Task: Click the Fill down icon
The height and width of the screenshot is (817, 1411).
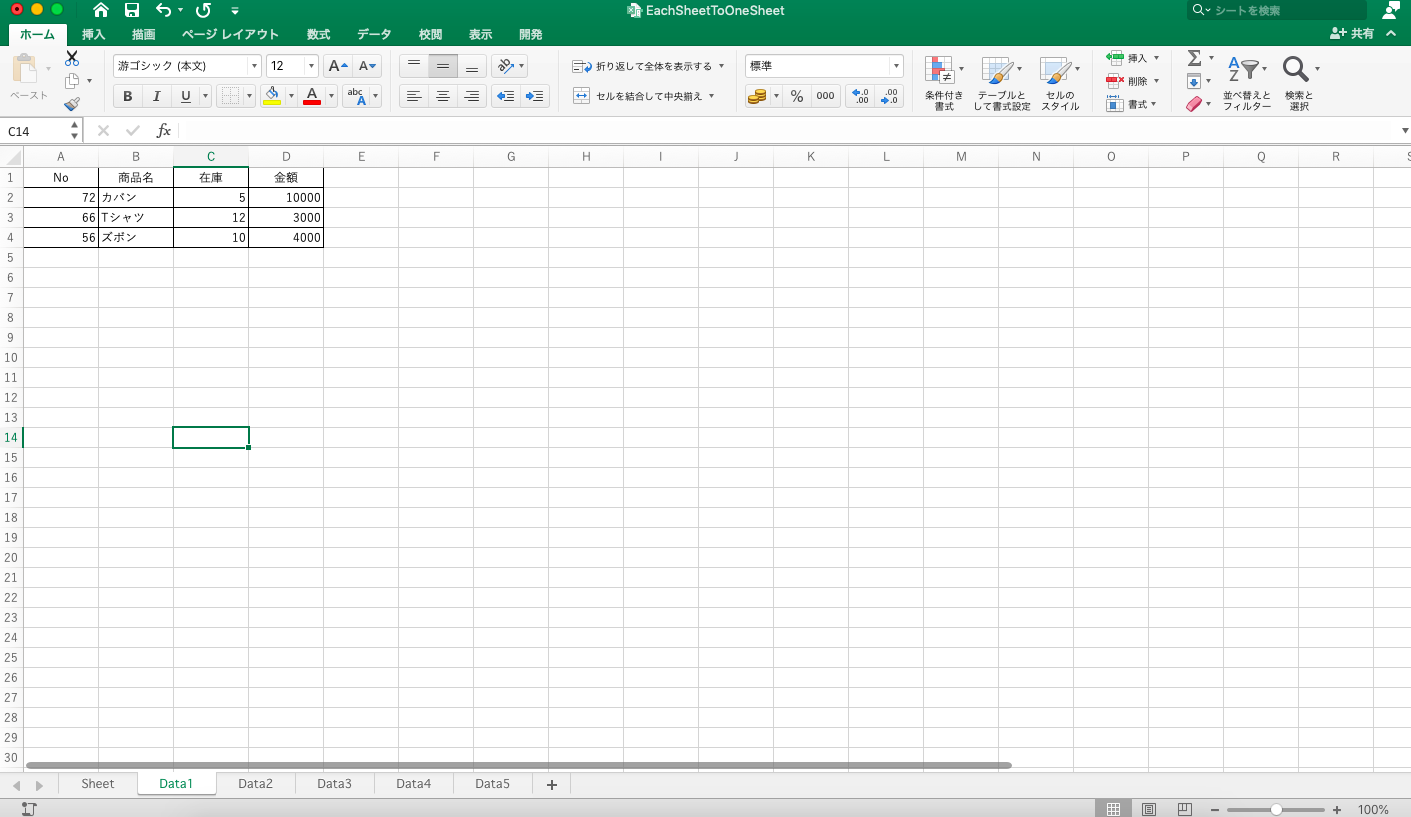Action: pyautogui.click(x=1194, y=81)
